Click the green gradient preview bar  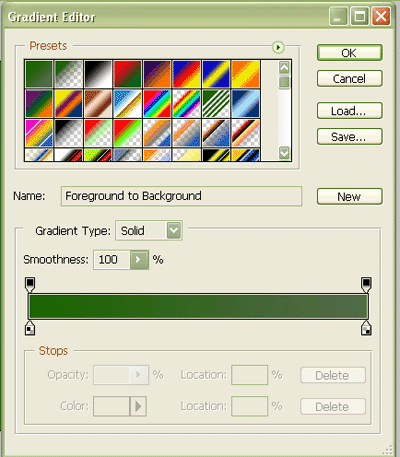[198, 306]
